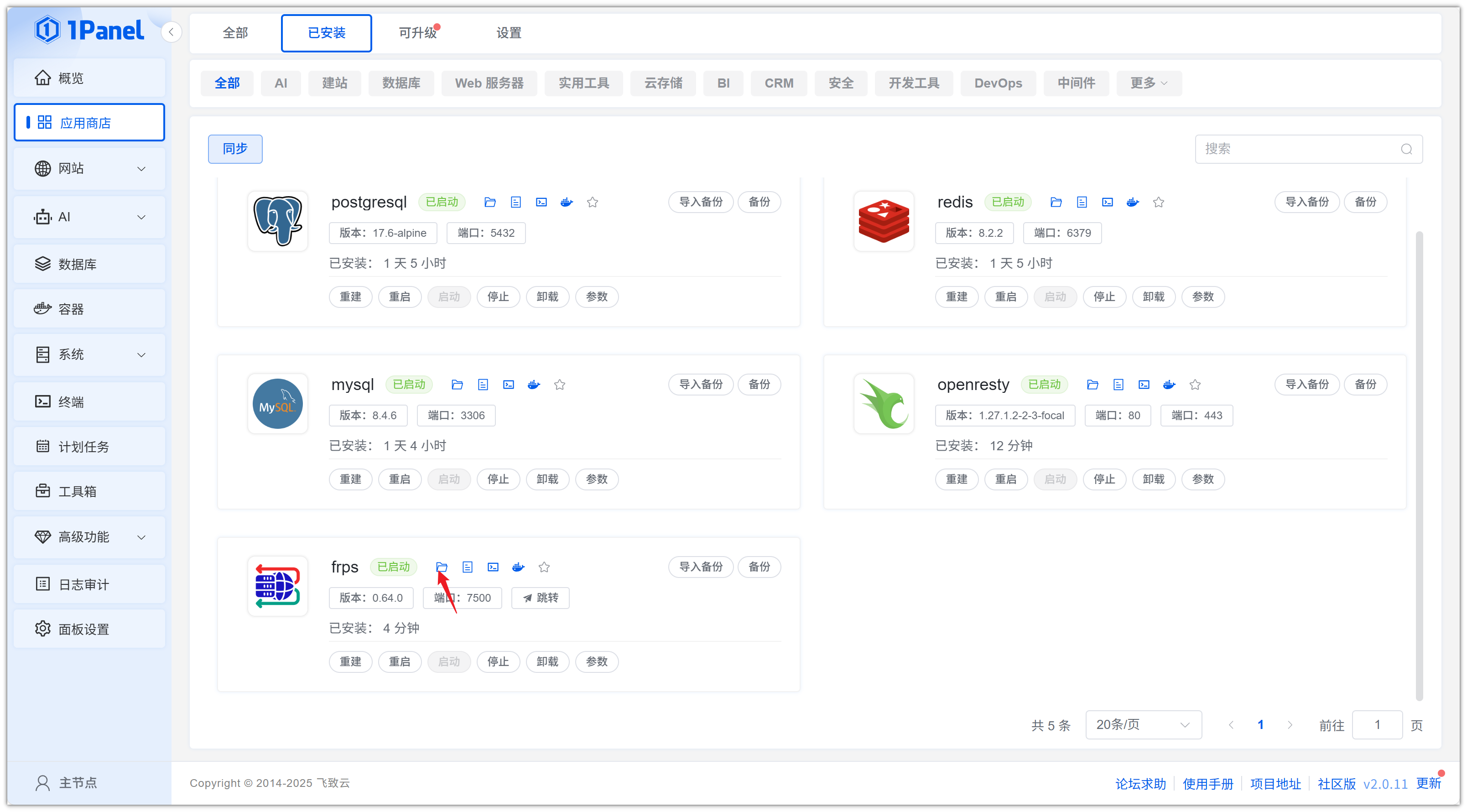Open openresty folder directory icon
The image size is (1467, 812).
pyautogui.click(x=1092, y=385)
